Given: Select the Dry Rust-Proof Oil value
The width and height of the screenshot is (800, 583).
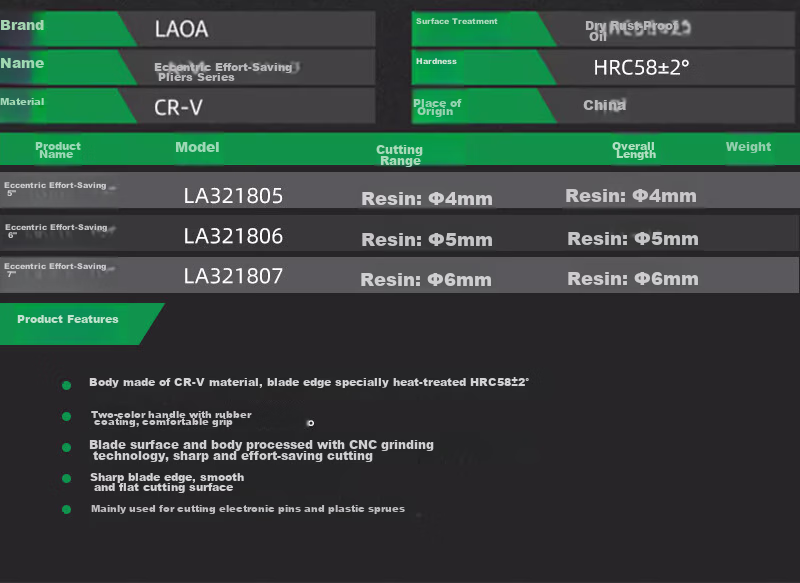Looking at the screenshot, I should tap(633, 31).
